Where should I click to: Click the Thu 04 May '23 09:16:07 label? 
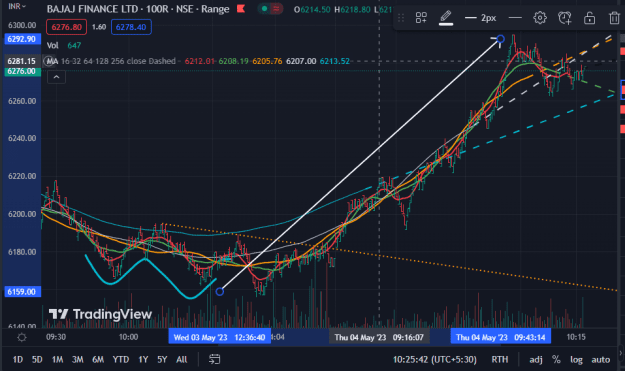(379, 338)
